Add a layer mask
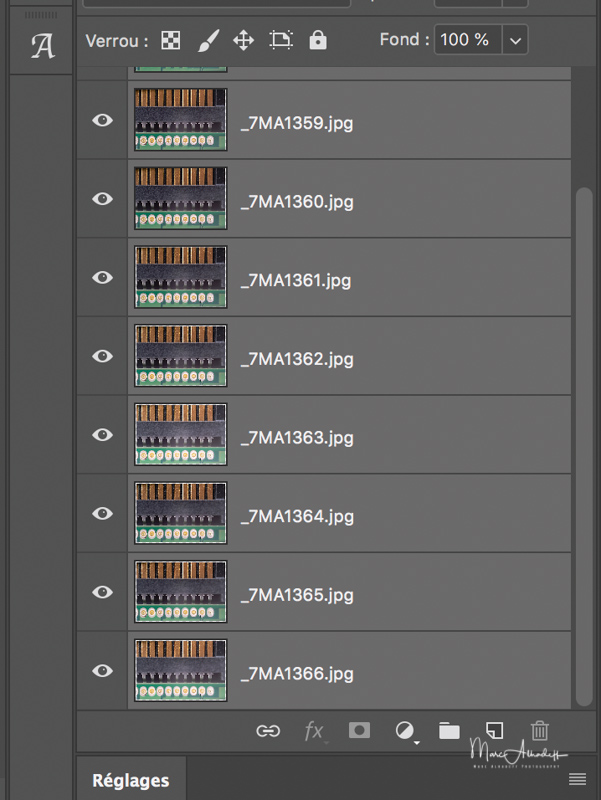This screenshot has width=601, height=800. click(359, 731)
